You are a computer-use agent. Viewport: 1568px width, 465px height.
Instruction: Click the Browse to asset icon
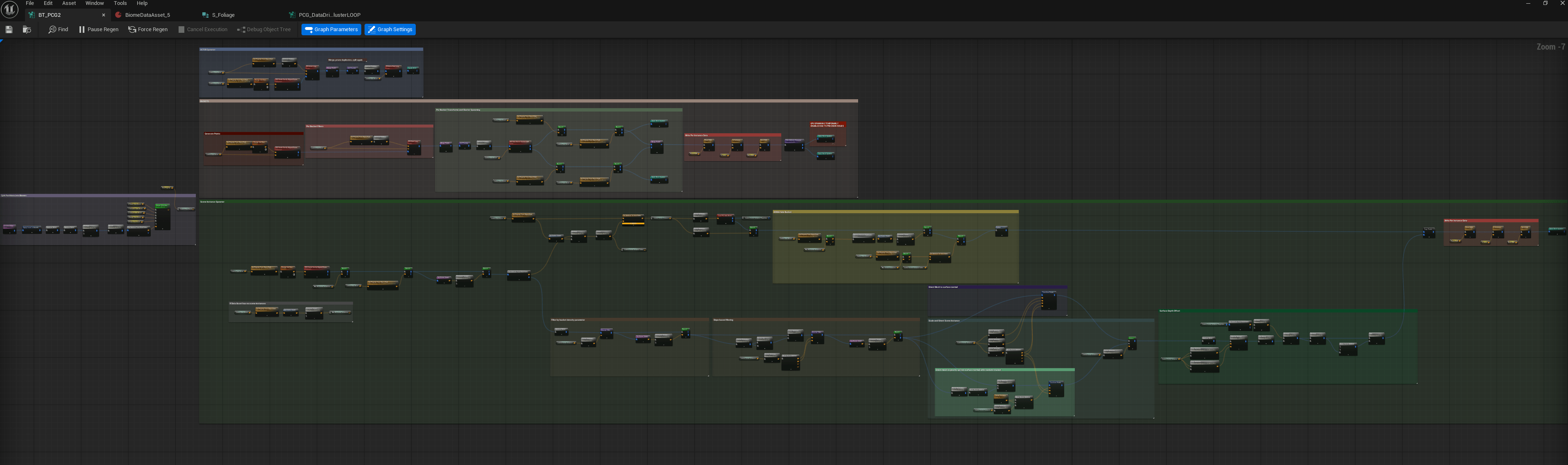[26, 29]
